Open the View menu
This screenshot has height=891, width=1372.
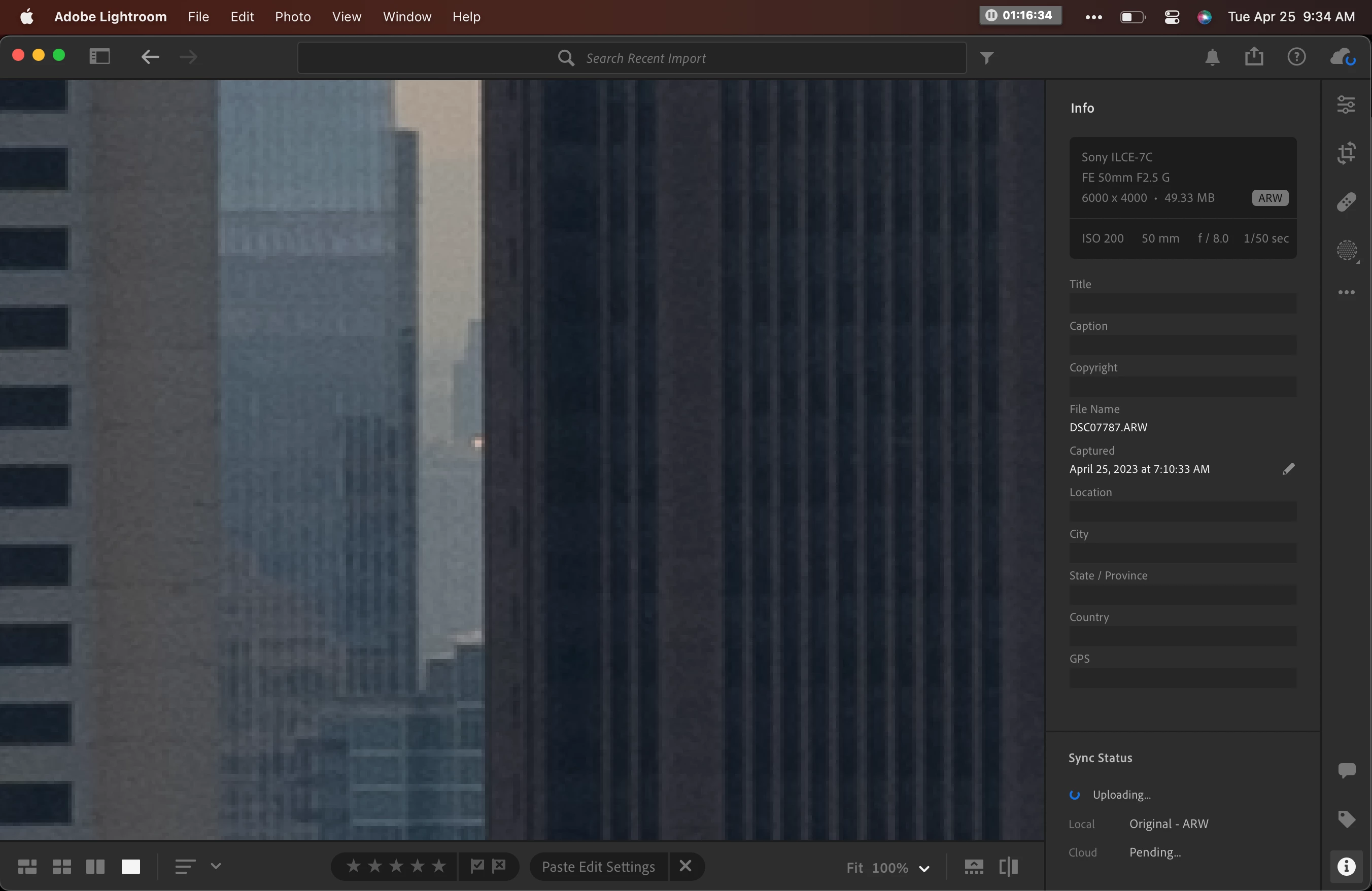click(347, 17)
